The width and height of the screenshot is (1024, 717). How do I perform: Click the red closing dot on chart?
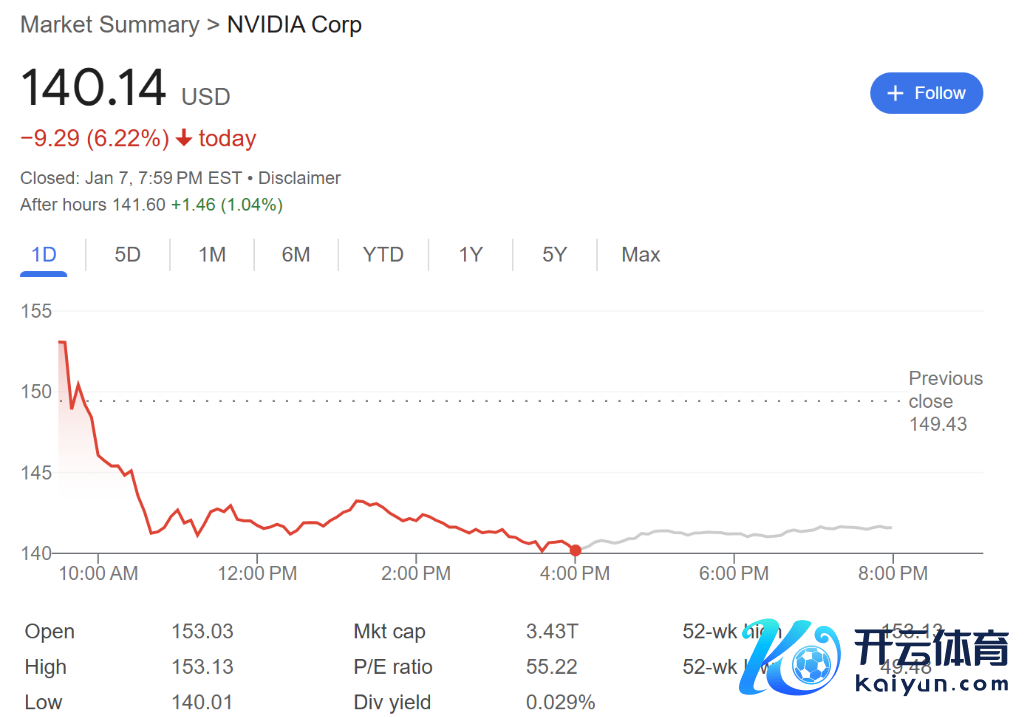575,550
